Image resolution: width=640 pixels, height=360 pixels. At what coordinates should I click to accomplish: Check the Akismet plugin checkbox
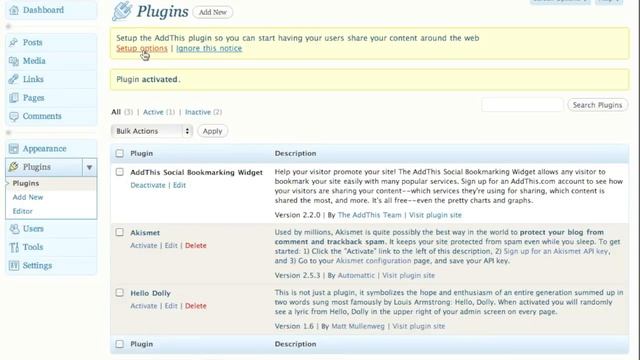pos(120,232)
